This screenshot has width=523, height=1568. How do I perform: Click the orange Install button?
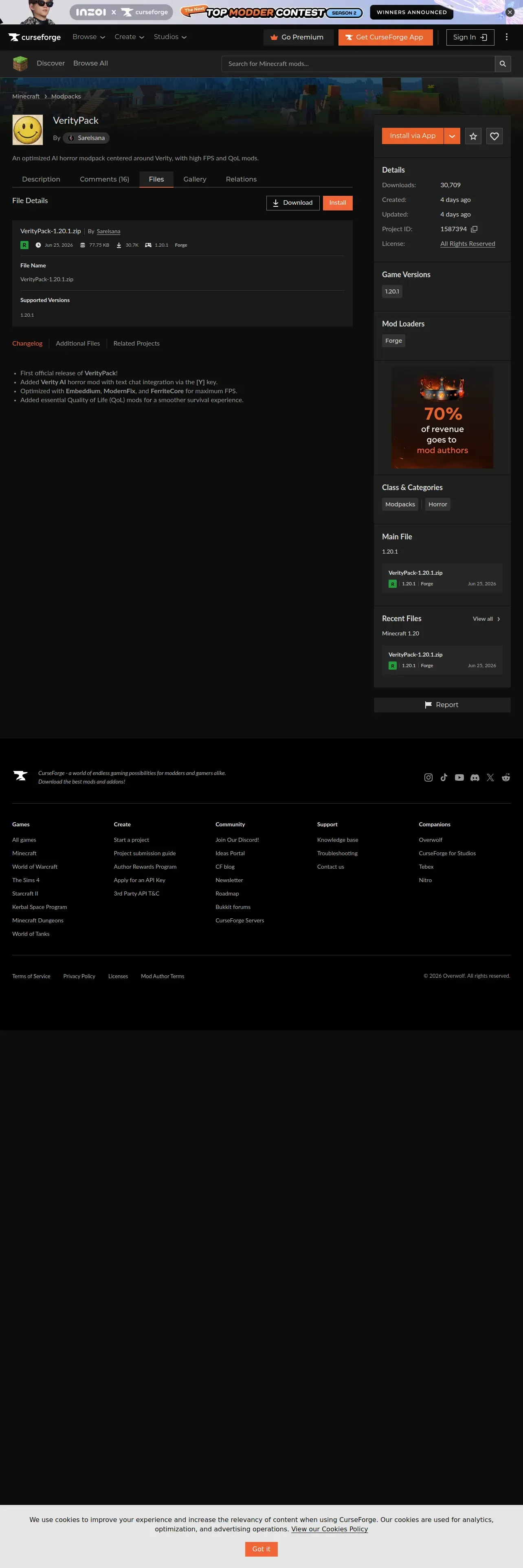[x=337, y=203]
